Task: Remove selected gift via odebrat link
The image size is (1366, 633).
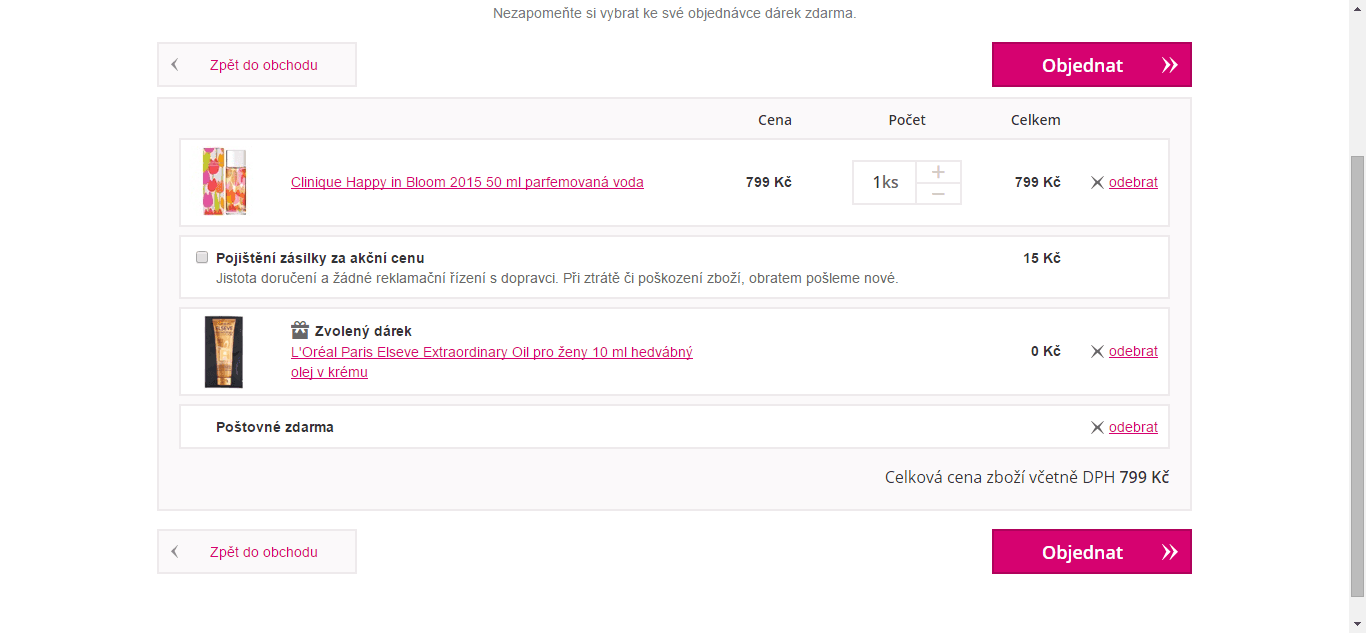Action: [x=1133, y=351]
